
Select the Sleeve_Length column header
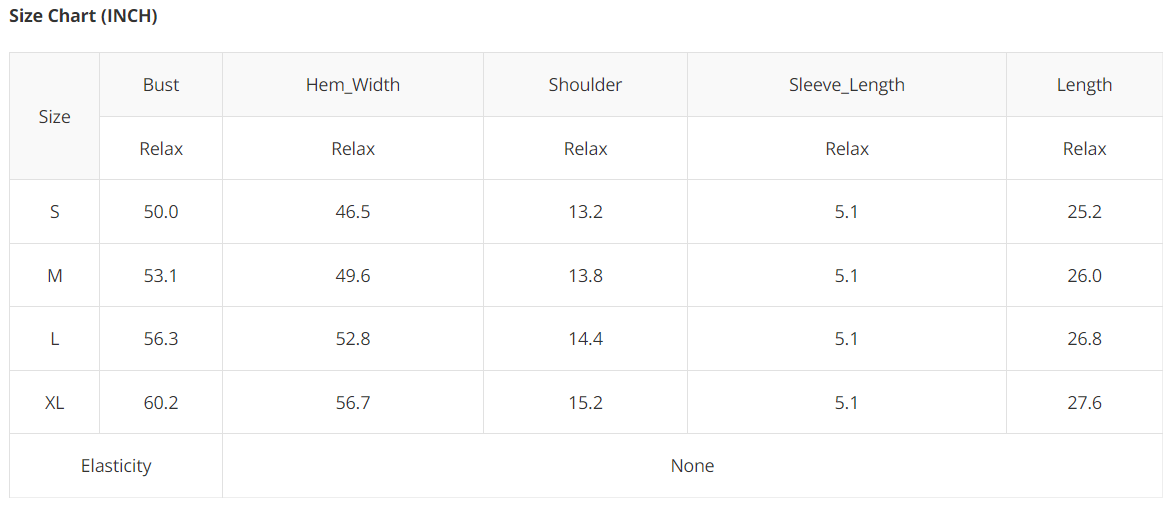point(846,85)
